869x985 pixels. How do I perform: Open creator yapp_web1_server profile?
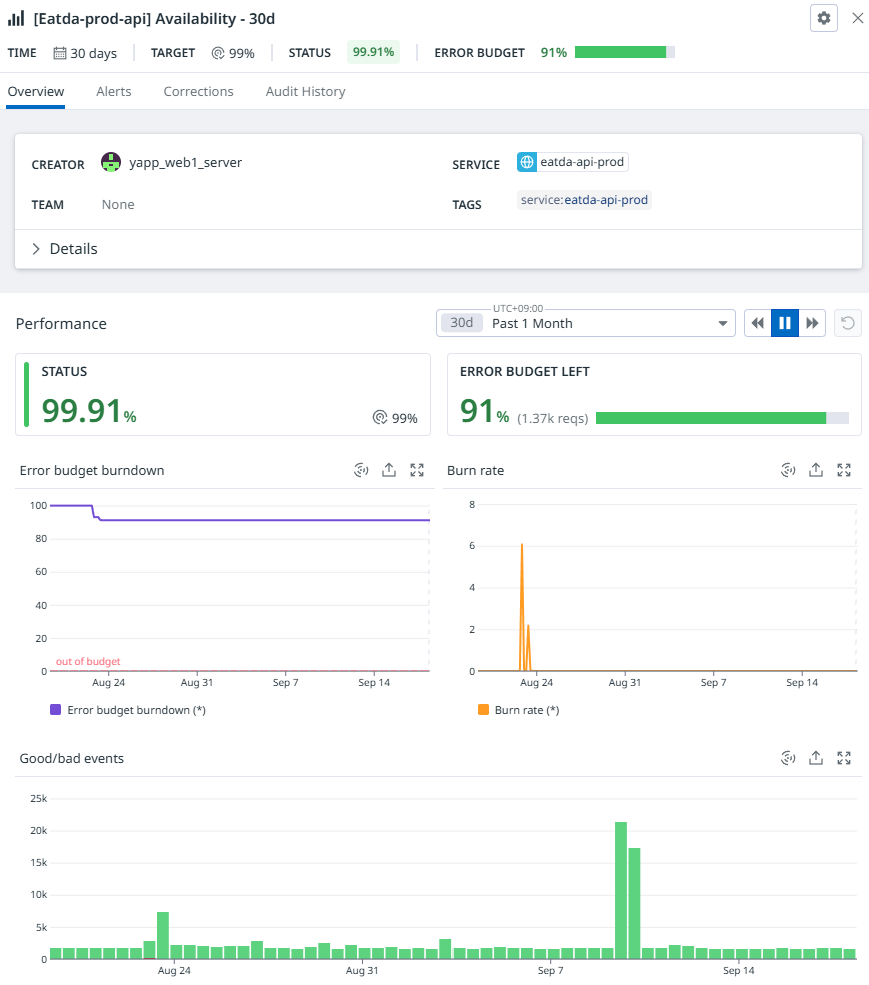[185, 163]
